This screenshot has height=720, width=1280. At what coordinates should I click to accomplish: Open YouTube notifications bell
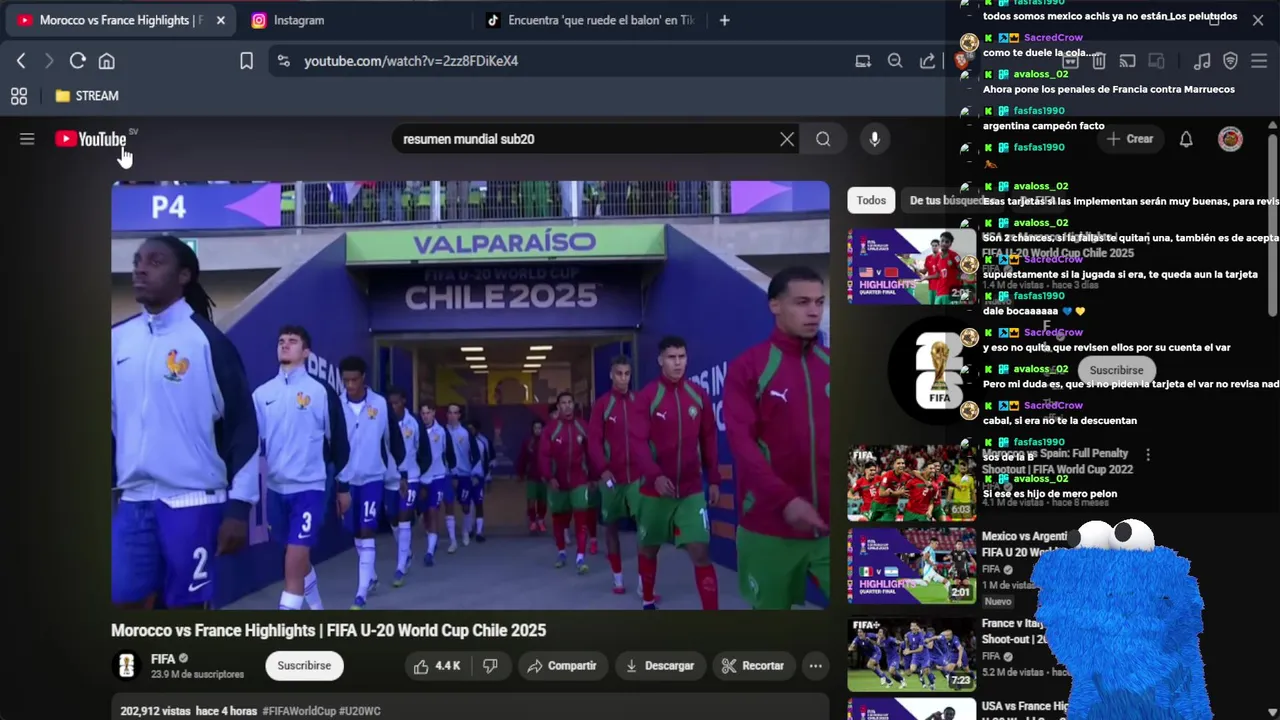click(1186, 139)
